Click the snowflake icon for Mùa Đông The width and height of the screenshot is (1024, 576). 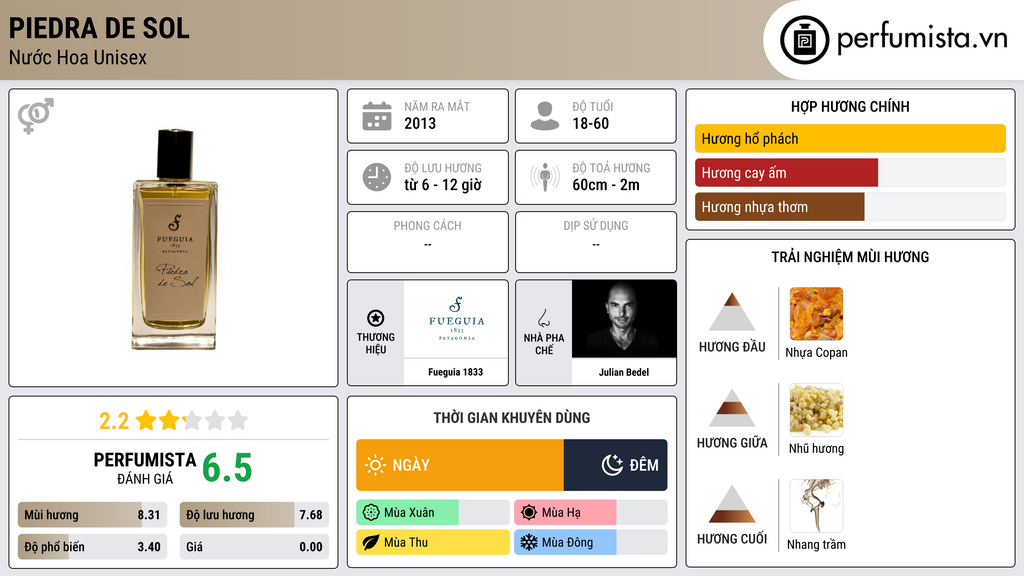pyautogui.click(x=529, y=542)
